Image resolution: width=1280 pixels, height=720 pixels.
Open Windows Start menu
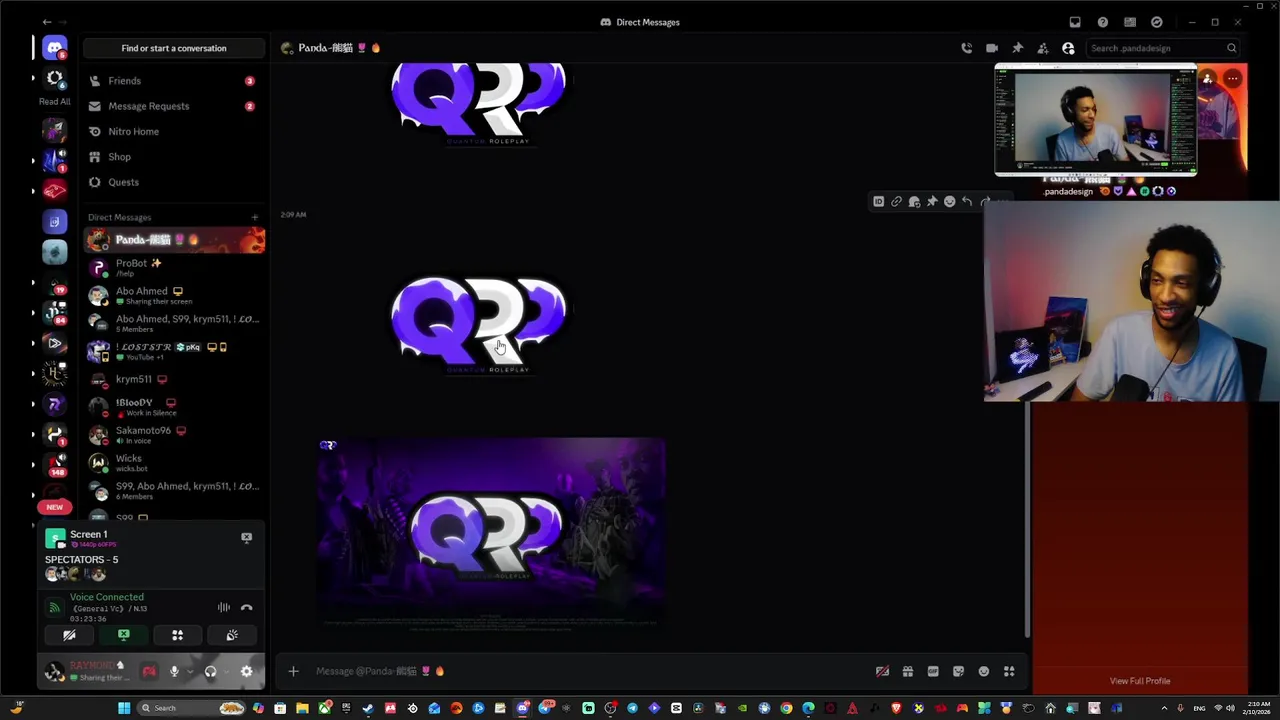124,708
